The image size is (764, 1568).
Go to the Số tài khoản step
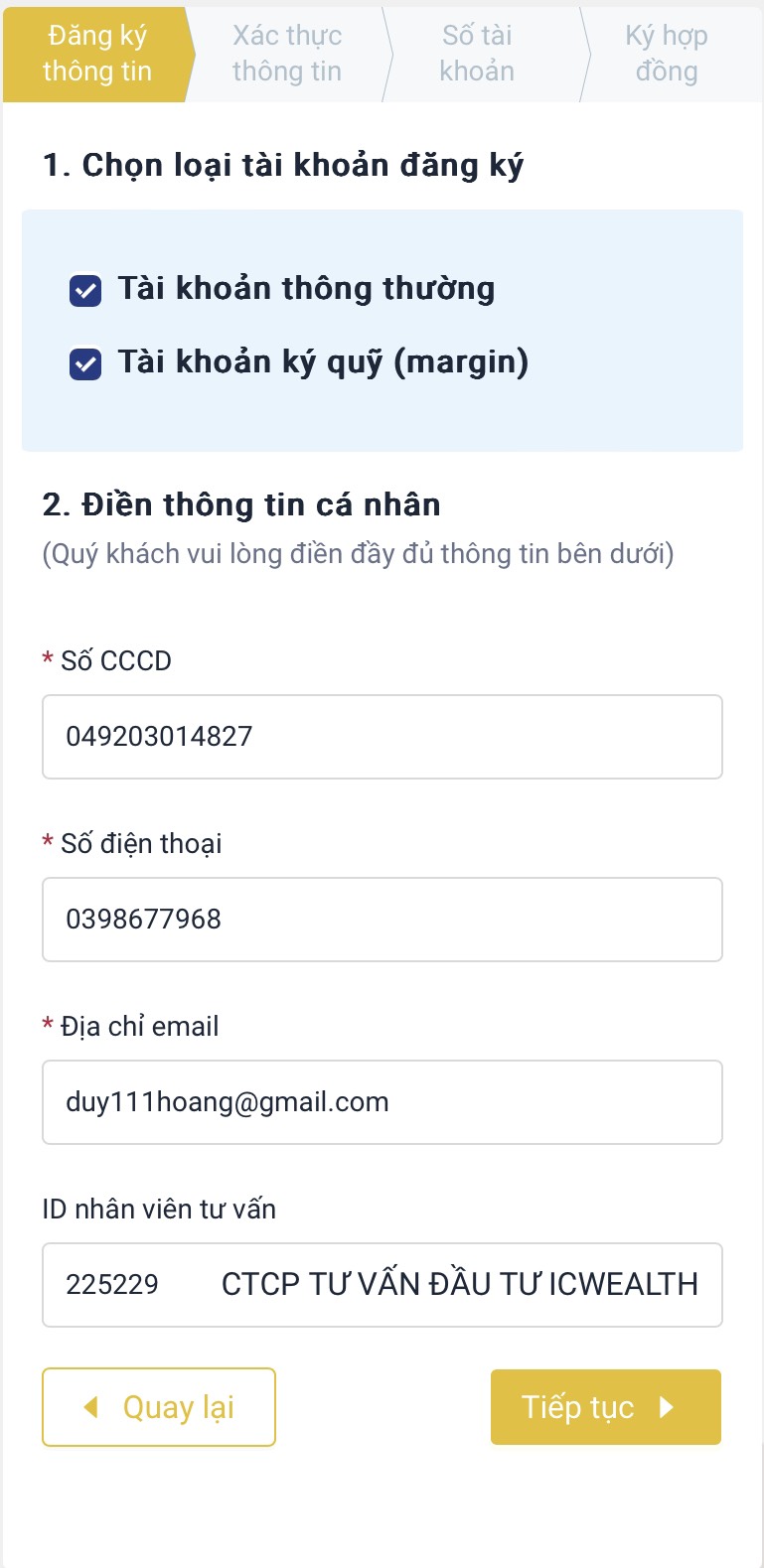(x=477, y=54)
